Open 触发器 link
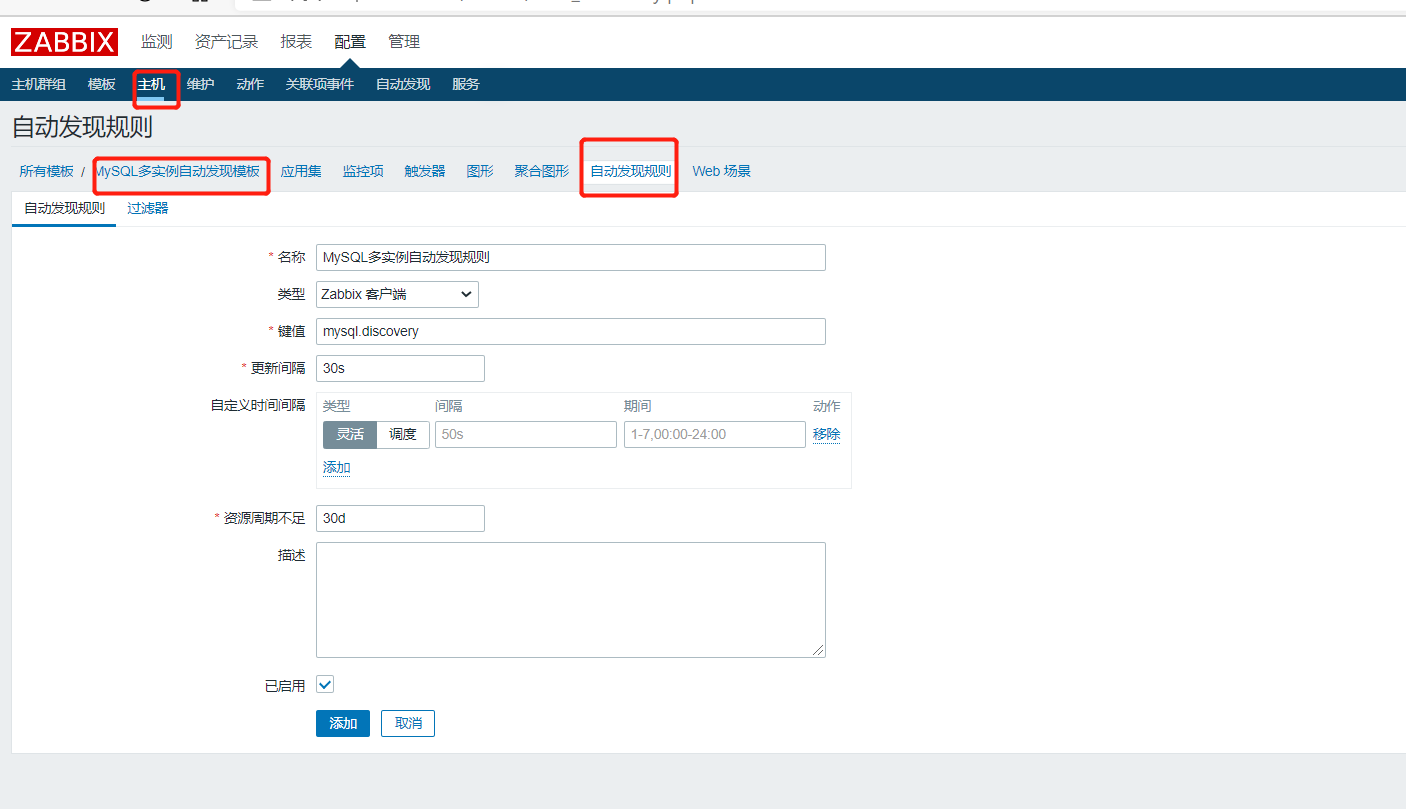 point(425,171)
